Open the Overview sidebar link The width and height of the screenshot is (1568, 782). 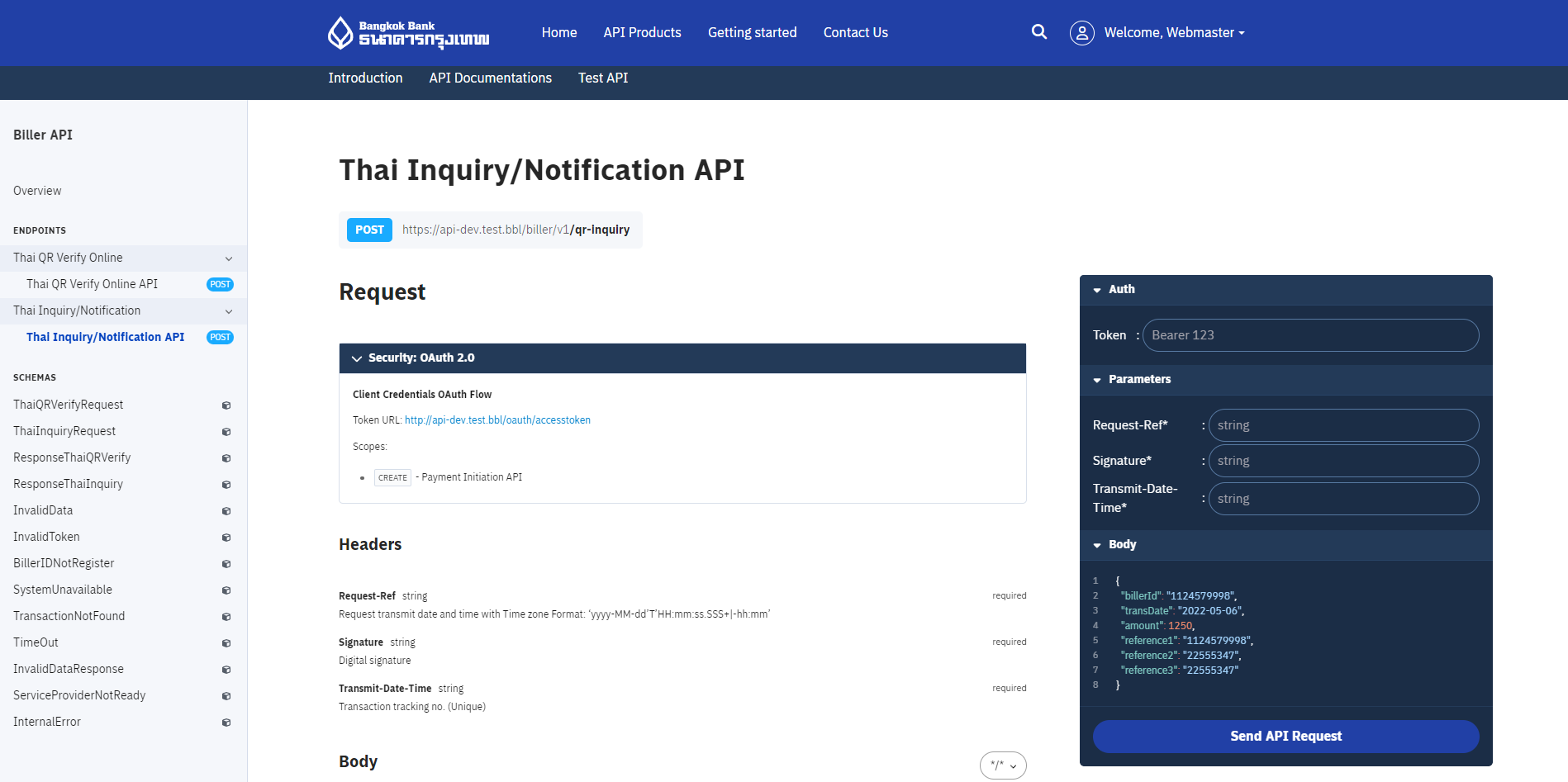click(37, 191)
